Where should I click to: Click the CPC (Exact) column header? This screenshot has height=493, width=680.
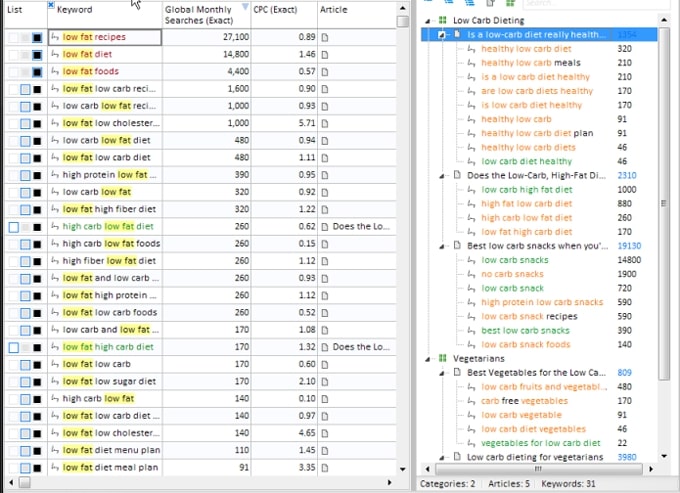(x=284, y=15)
